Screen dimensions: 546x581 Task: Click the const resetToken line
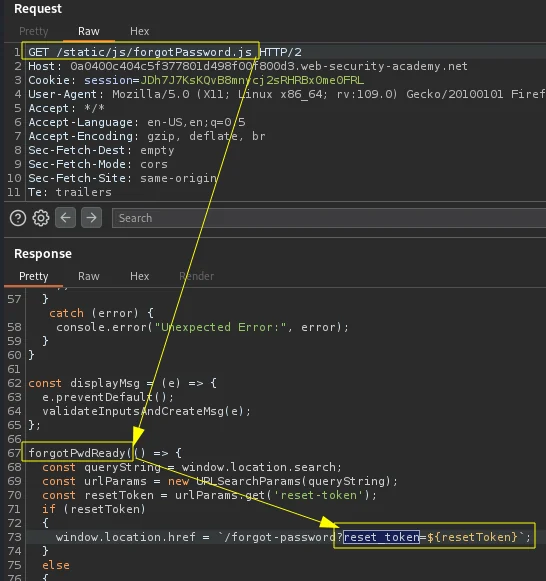[209, 495]
